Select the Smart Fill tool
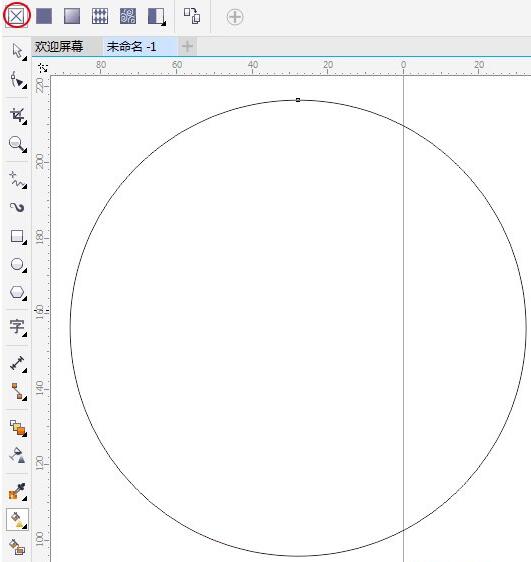531x562 pixels. (x=16, y=547)
